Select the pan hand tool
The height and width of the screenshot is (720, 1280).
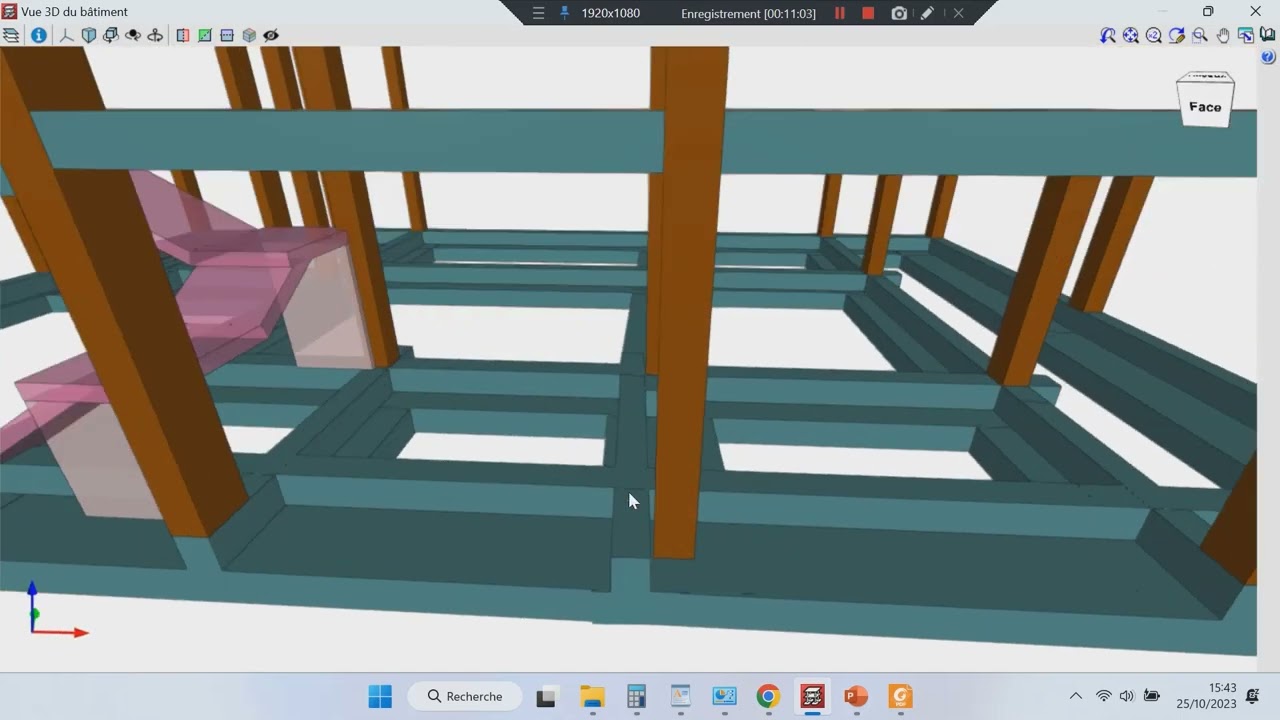tap(1223, 35)
